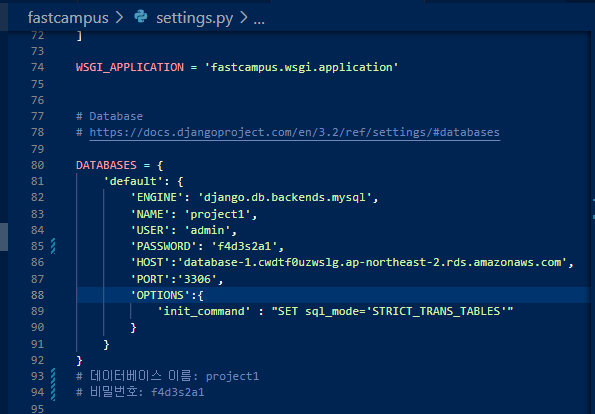Open the docs.djangoproject.com databases link
Image resolution: width=595 pixels, height=414 pixels.
click(x=294, y=132)
